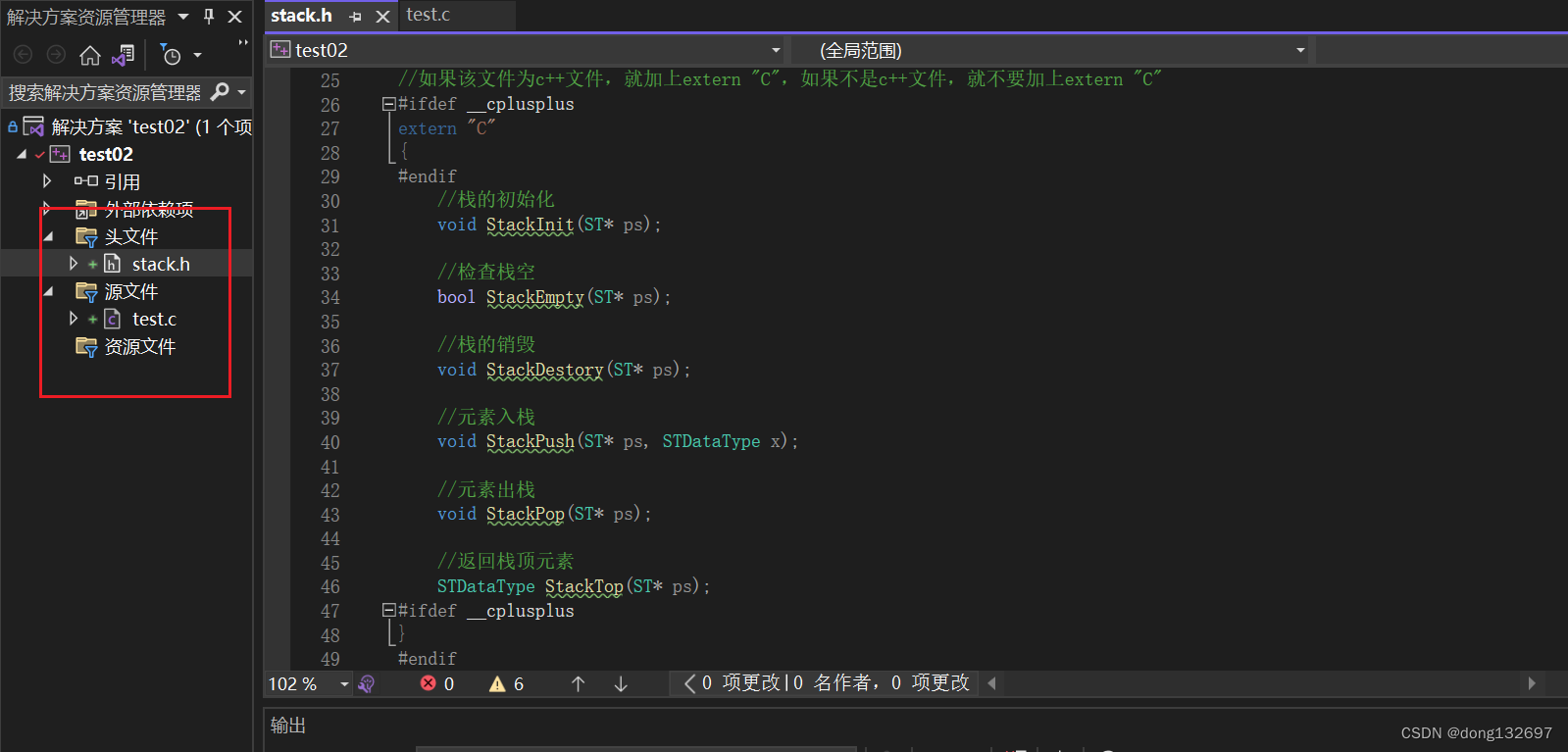
Task: Click StackPop function name on line 43
Action: point(525,514)
